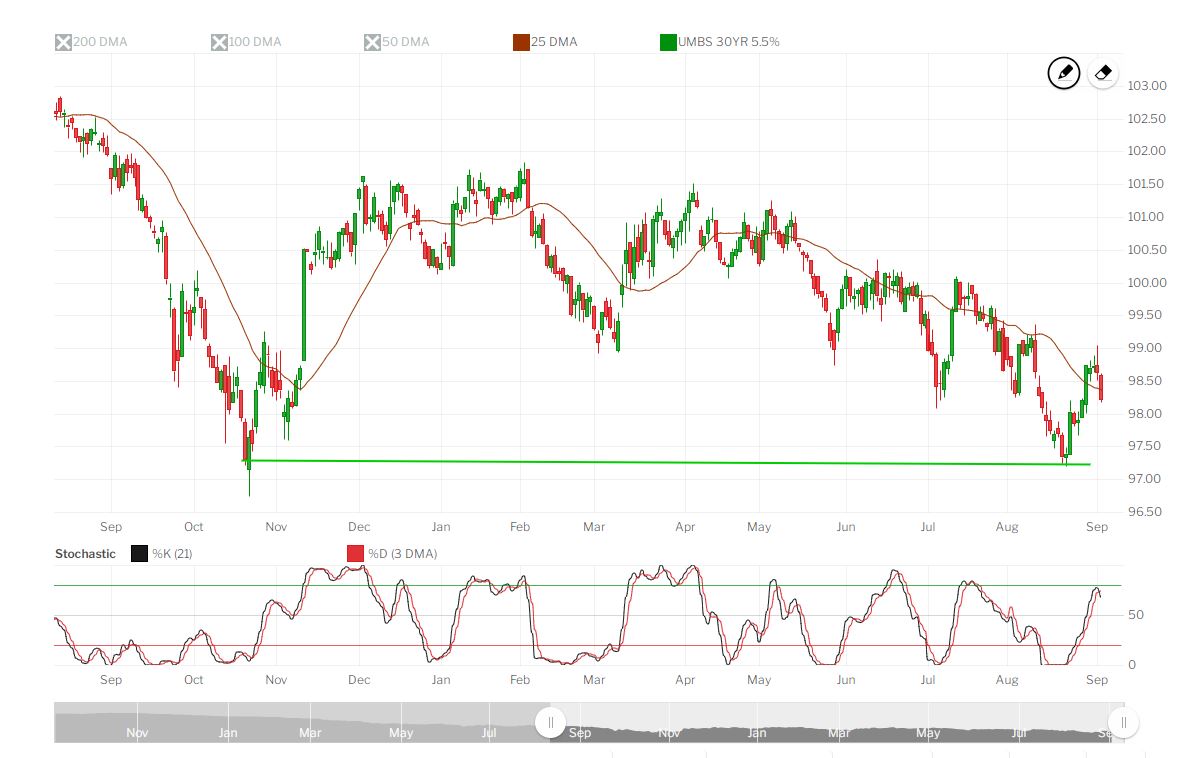Click the Aug label on Stochastic axis
The height and width of the screenshot is (758, 1181).
pyautogui.click(x=1007, y=680)
